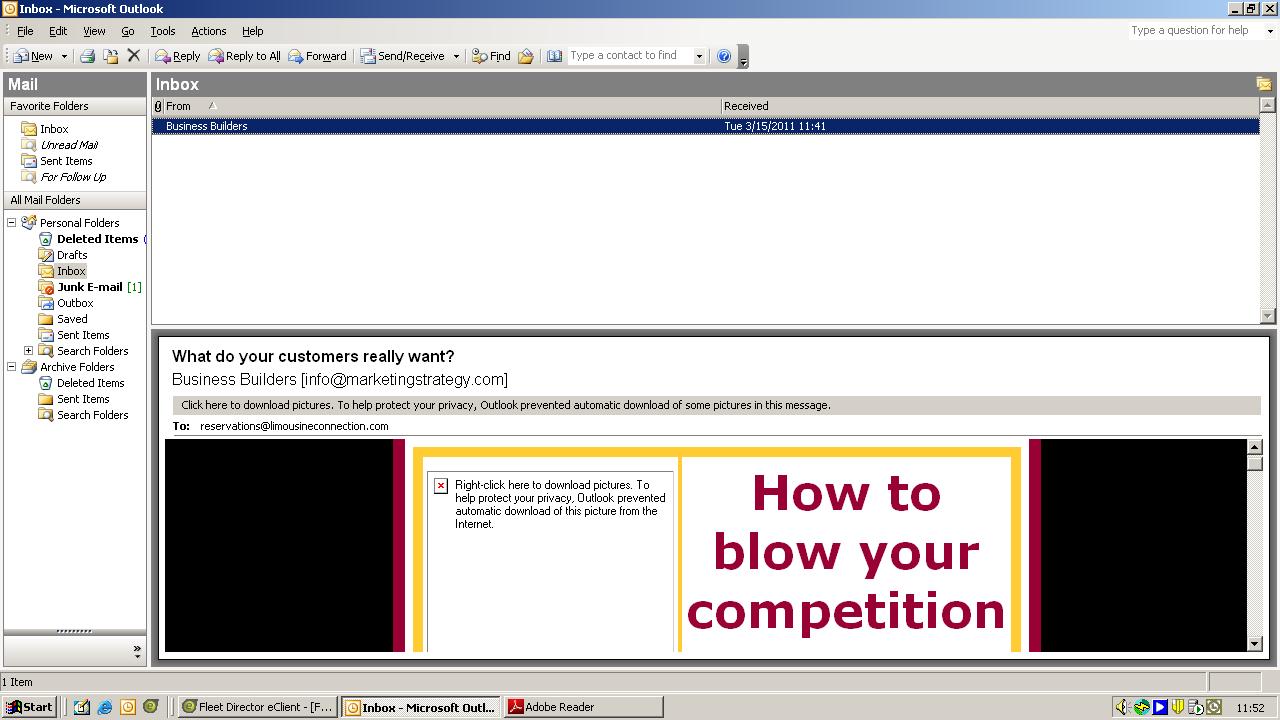The height and width of the screenshot is (720, 1280).
Task: Open the Junk E-mail folder
Action: click(x=89, y=287)
